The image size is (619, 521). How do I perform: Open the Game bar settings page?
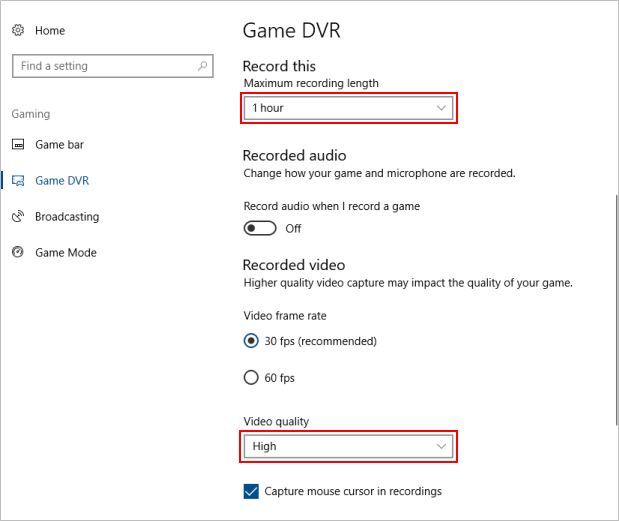point(59,145)
